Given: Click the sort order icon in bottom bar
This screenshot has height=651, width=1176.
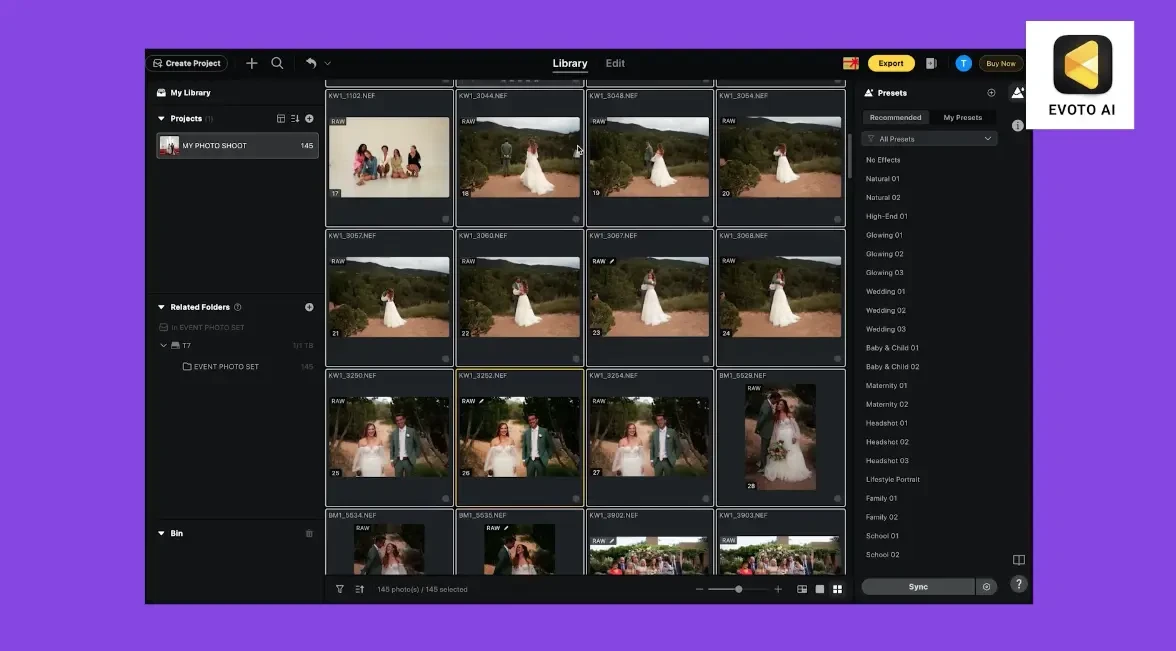Looking at the screenshot, I should (x=360, y=589).
